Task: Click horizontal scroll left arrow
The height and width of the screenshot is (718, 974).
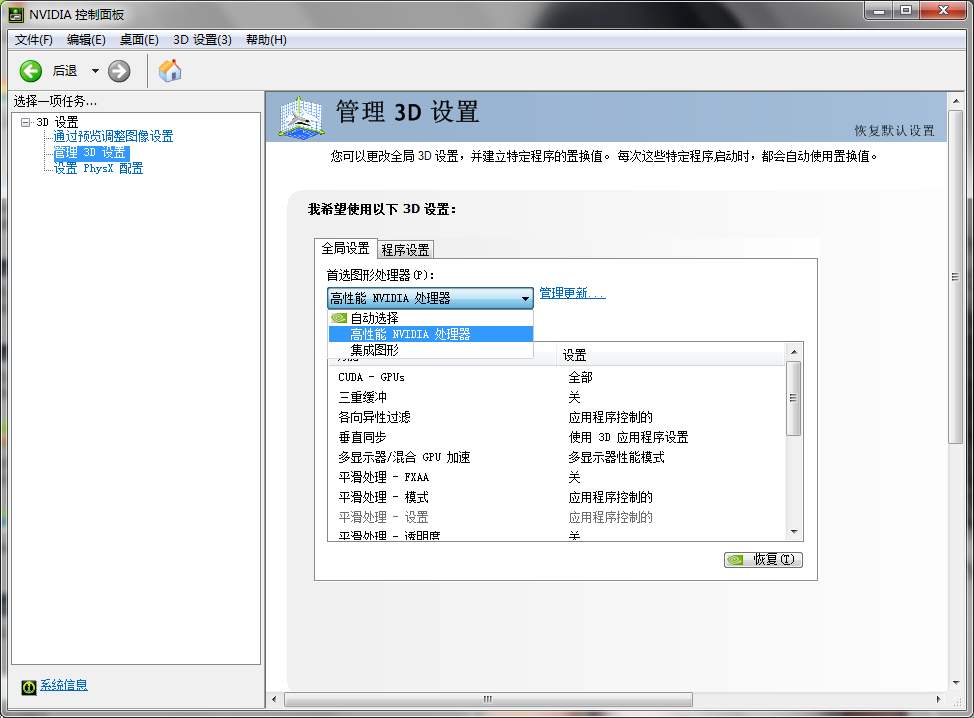Action: (x=275, y=699)
